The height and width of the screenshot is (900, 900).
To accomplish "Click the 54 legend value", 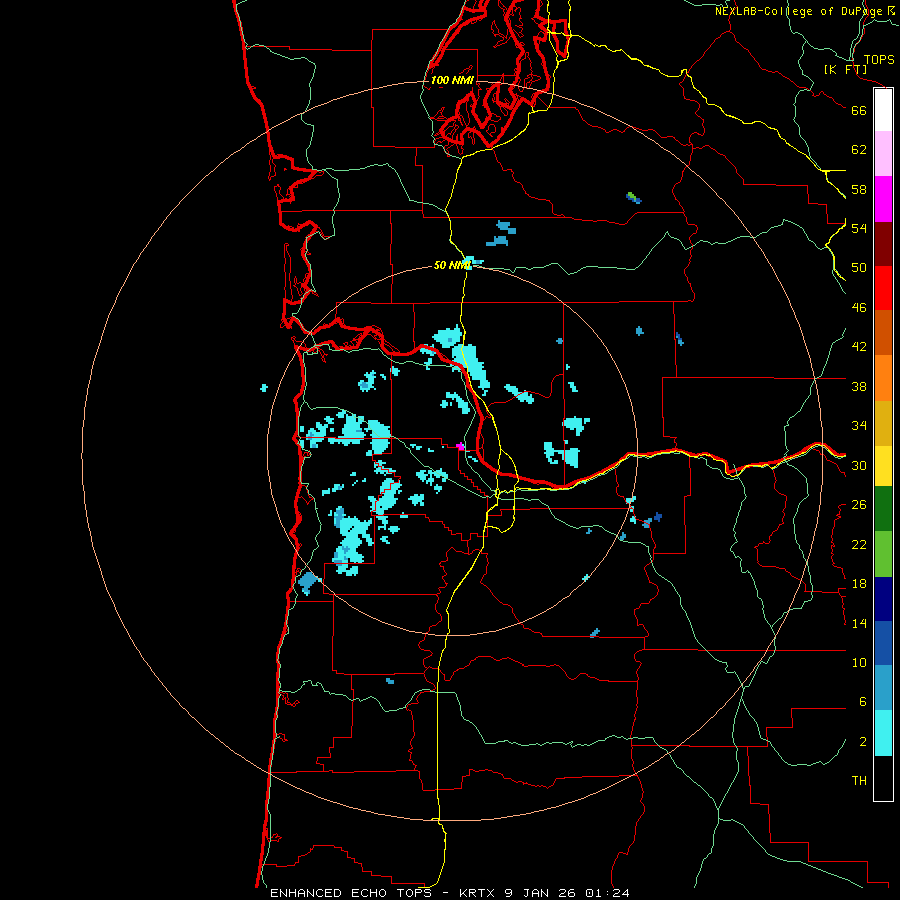I will (x=859, y=228).
